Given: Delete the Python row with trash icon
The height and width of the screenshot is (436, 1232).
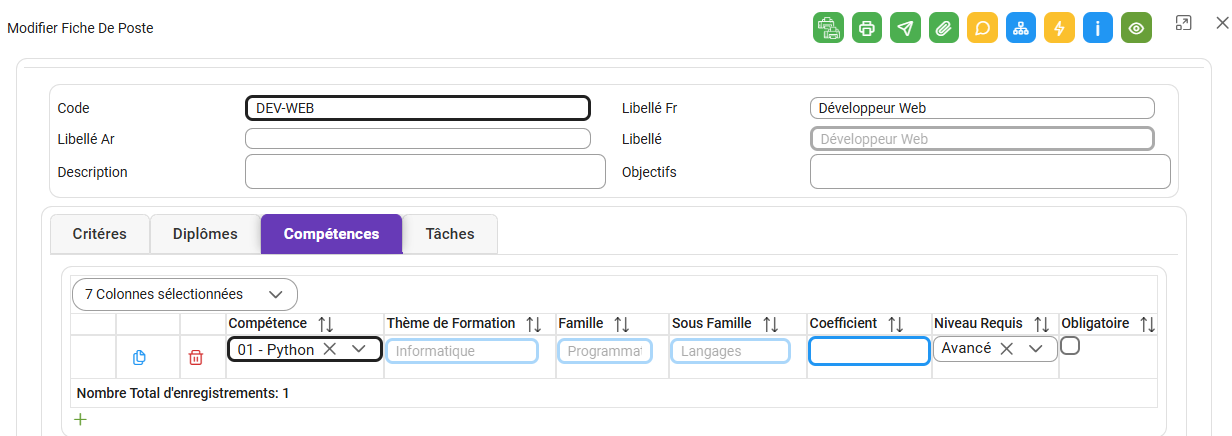Looking at the screenshot, I should 196,357.
